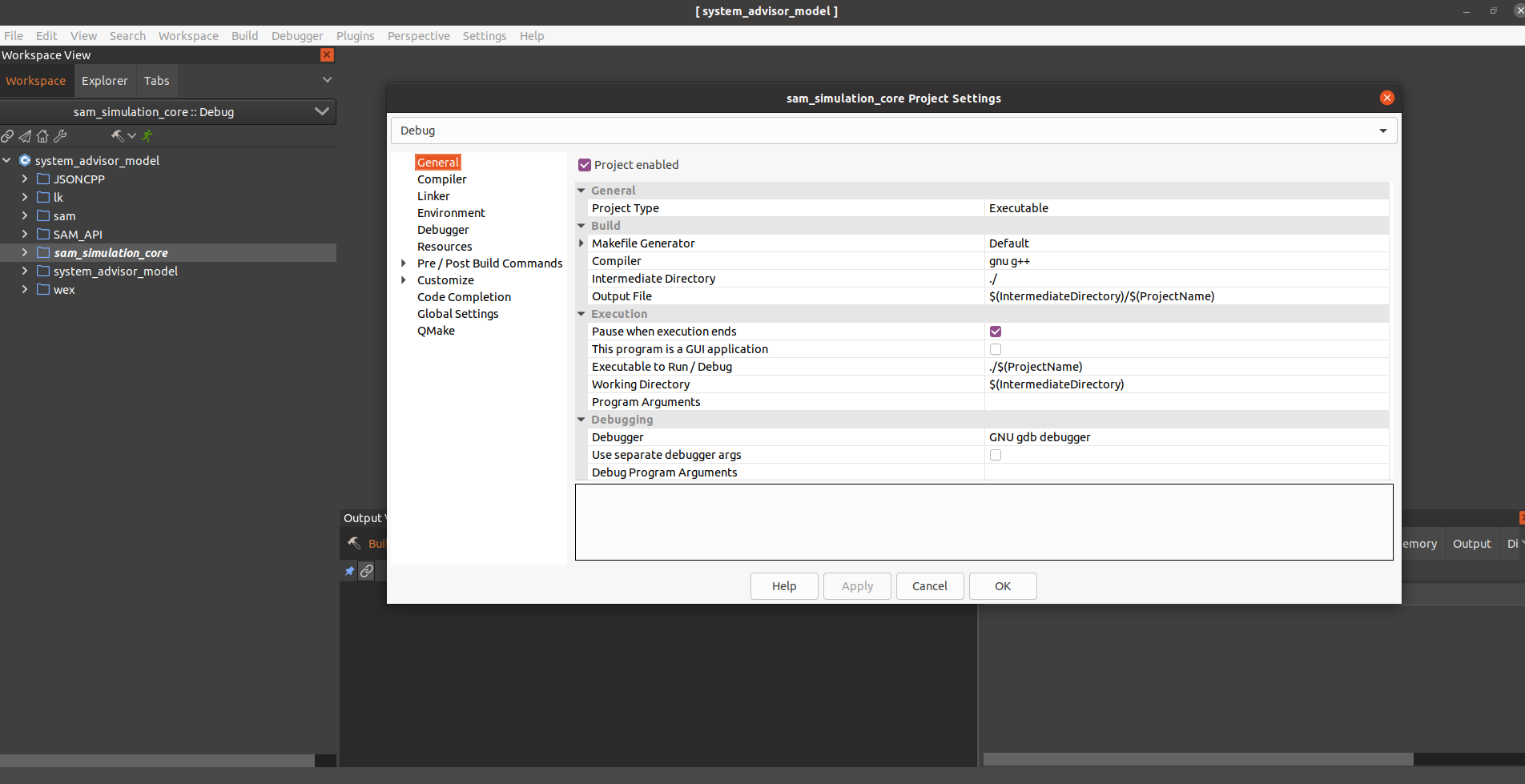
Task: Click the system_advisor_model workspace icon
Action: [x=25, y=160]
